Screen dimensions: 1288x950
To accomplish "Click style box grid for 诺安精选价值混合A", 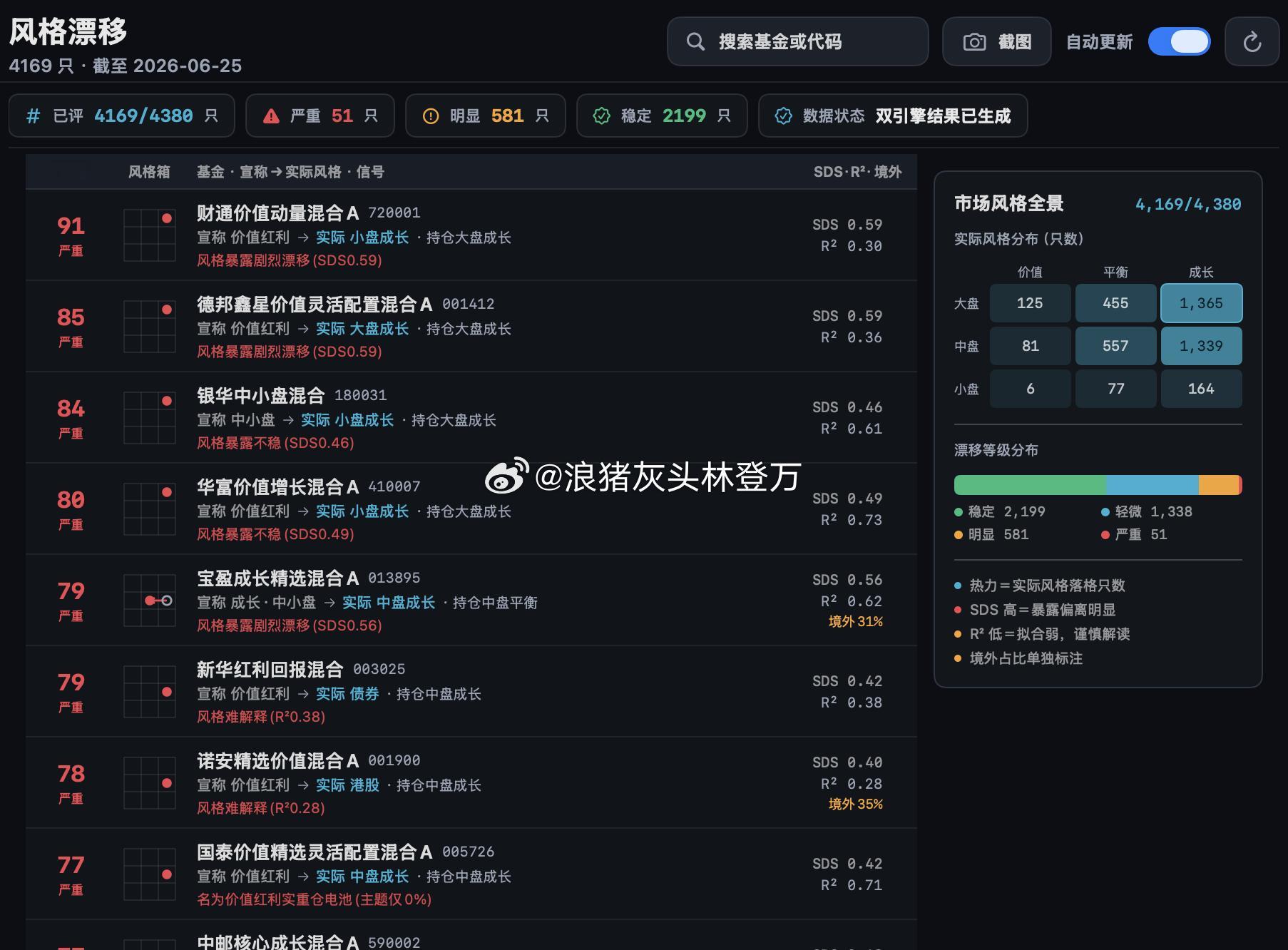I will 150,782.
